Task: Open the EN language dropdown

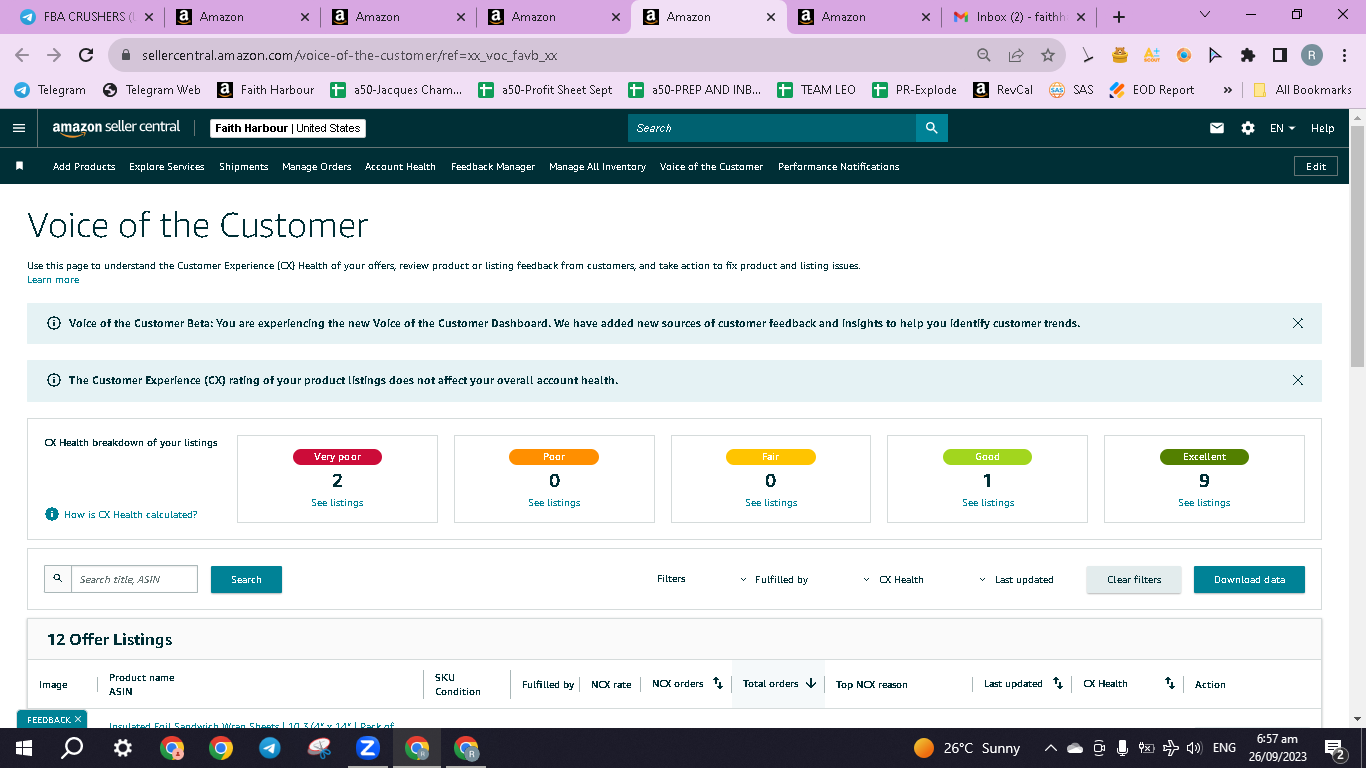Action: [1282, 128]
